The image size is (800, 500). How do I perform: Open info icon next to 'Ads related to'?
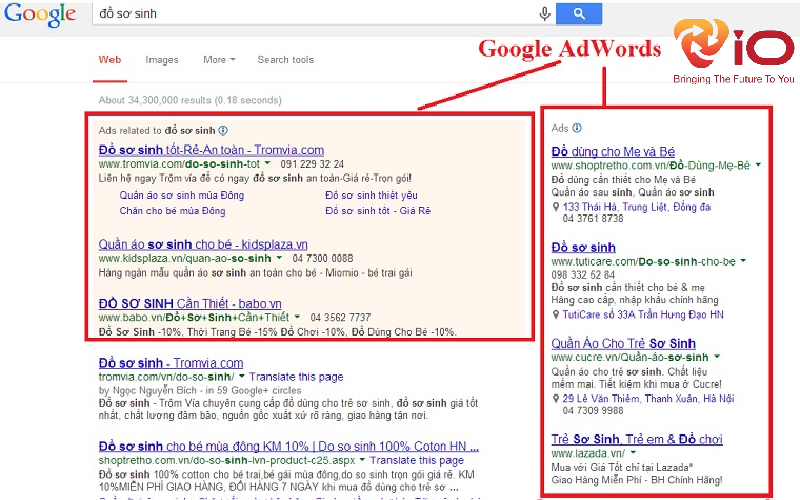[x=223, y=131]
